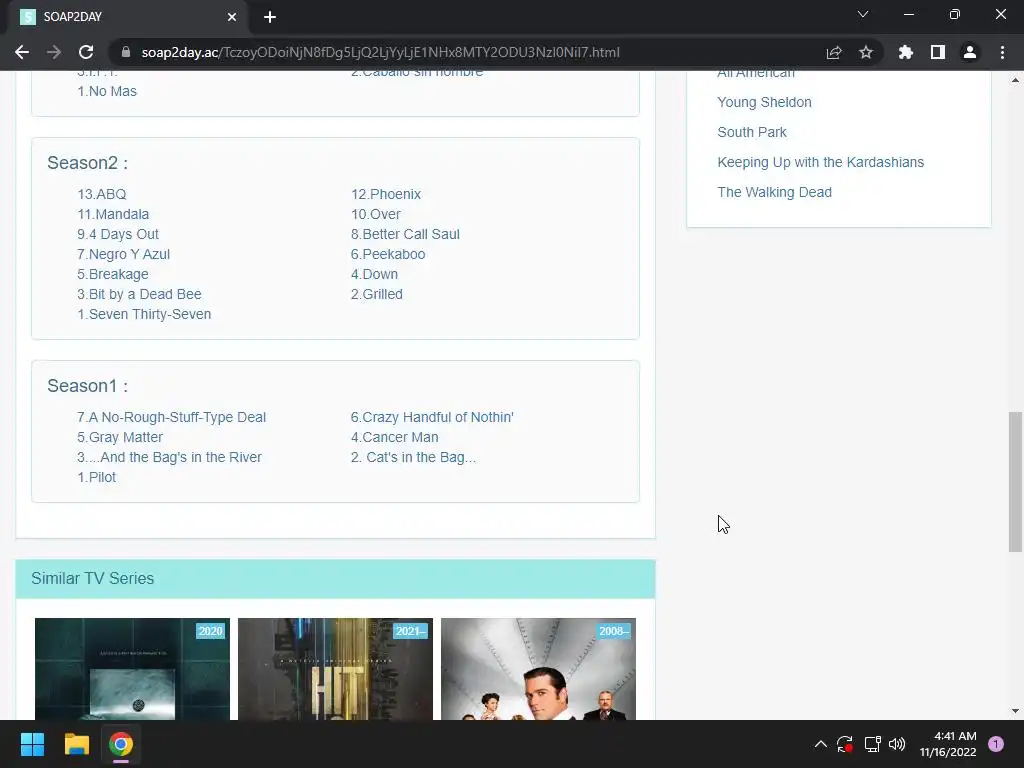Open episode 3....And the Bag's in the River
Screen dimensions: 1024x768
click(x=169, y=457)
